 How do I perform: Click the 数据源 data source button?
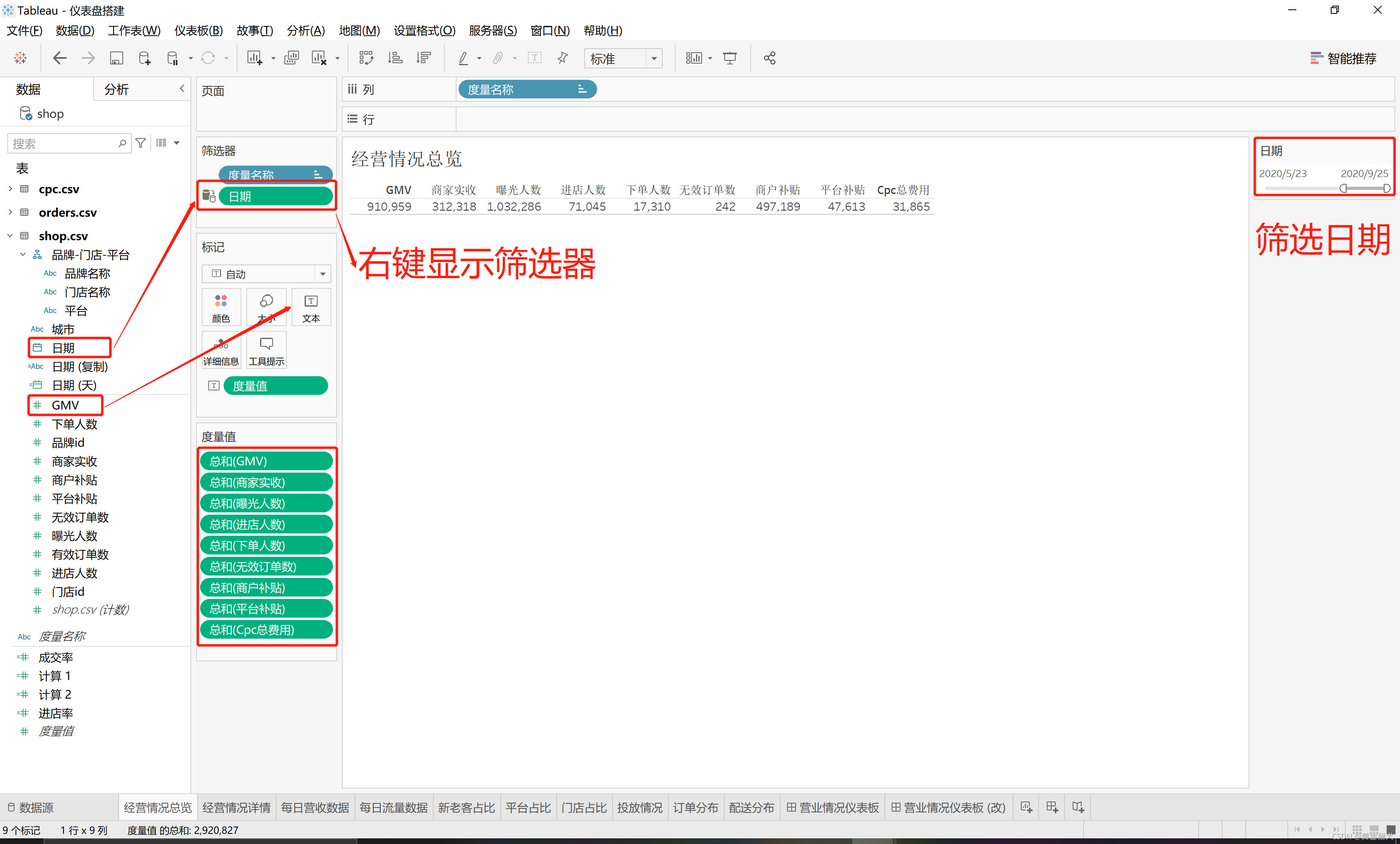coord(31,807)
